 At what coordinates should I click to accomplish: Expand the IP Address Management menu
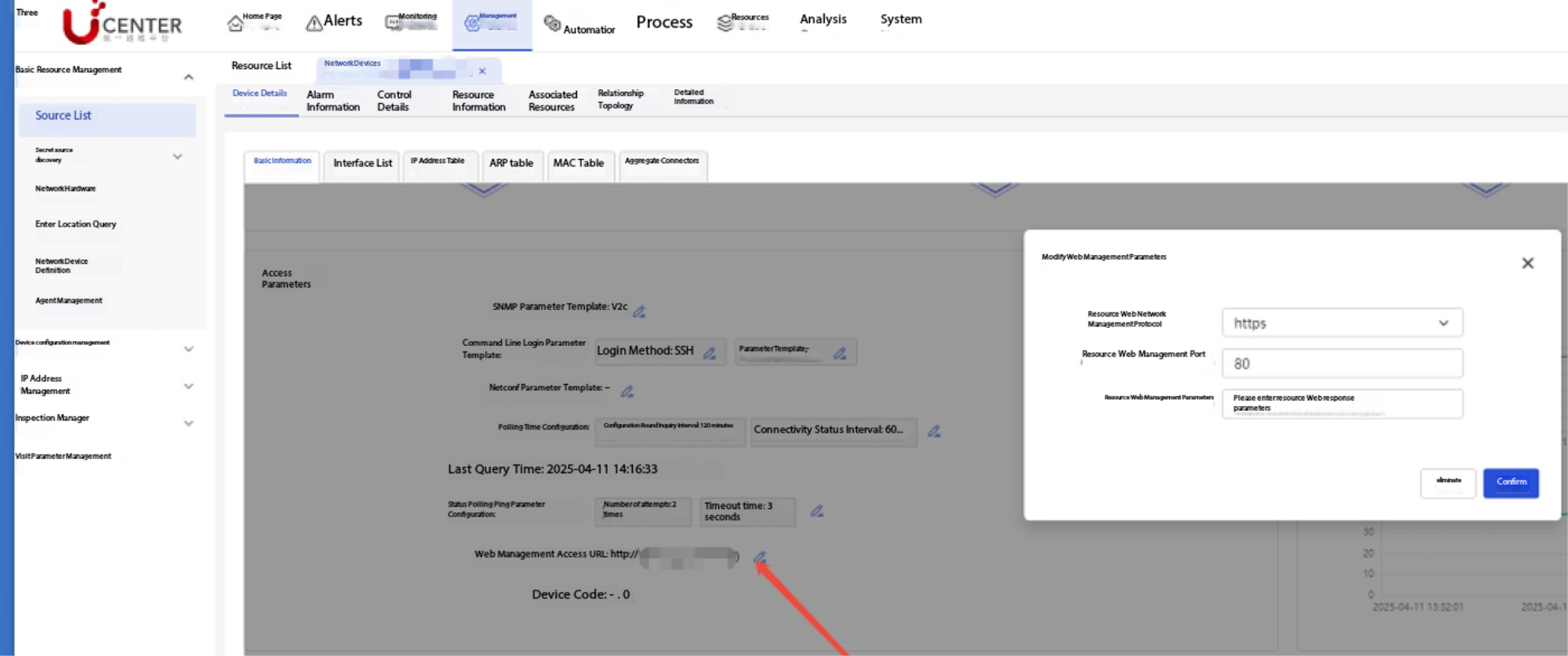pos(188,386)
